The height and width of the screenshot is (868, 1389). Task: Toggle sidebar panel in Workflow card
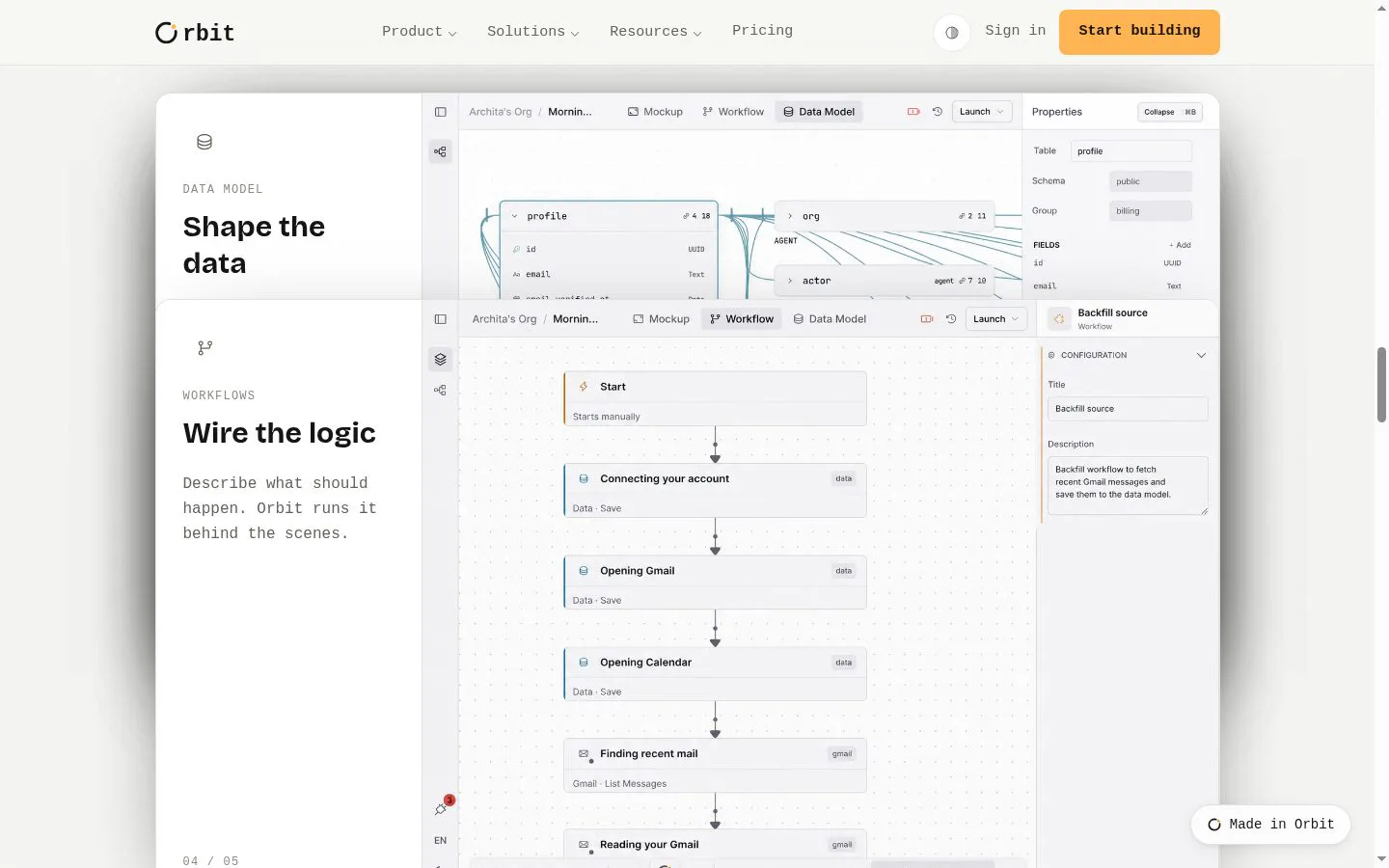click(441, 319)
